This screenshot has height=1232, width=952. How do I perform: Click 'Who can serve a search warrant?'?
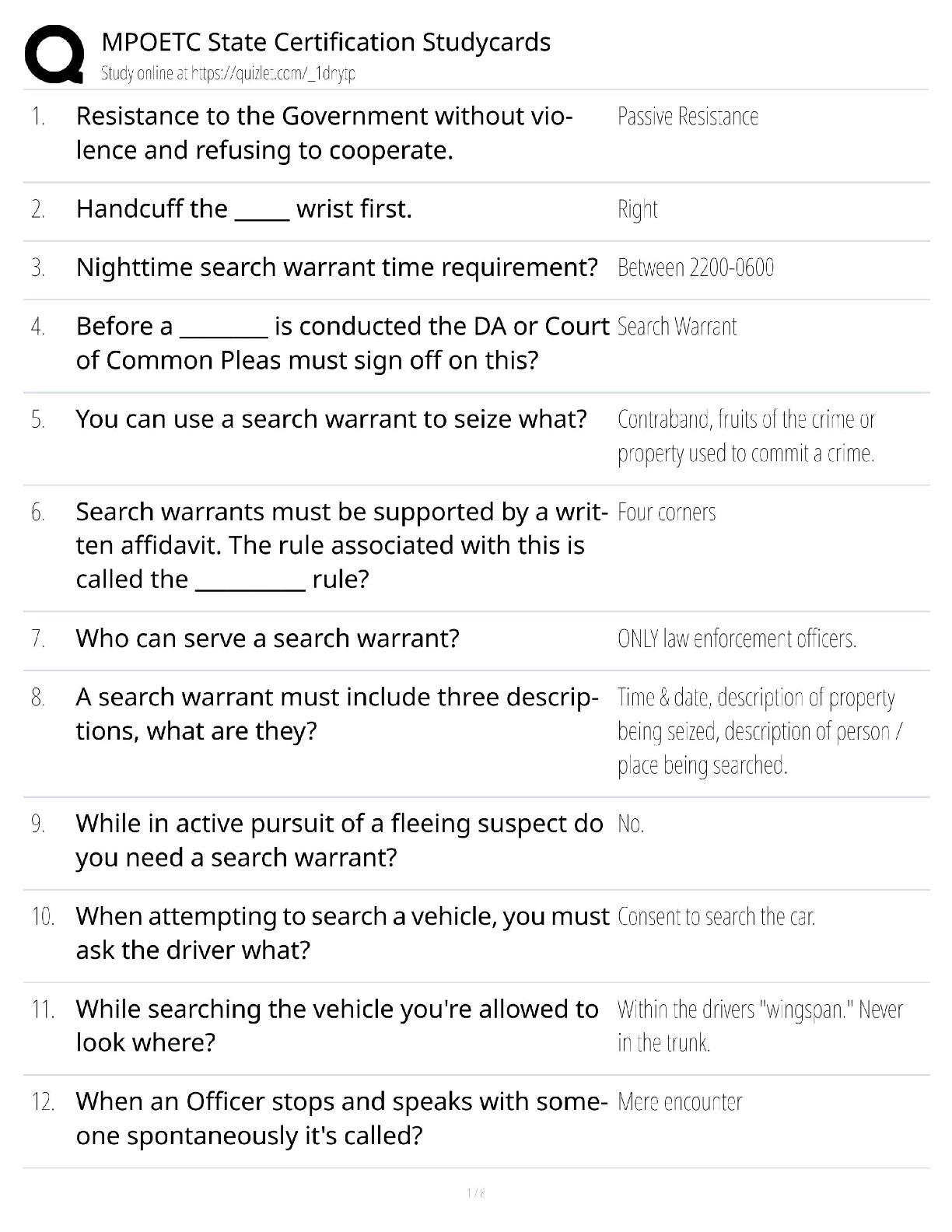click(268, 639)
